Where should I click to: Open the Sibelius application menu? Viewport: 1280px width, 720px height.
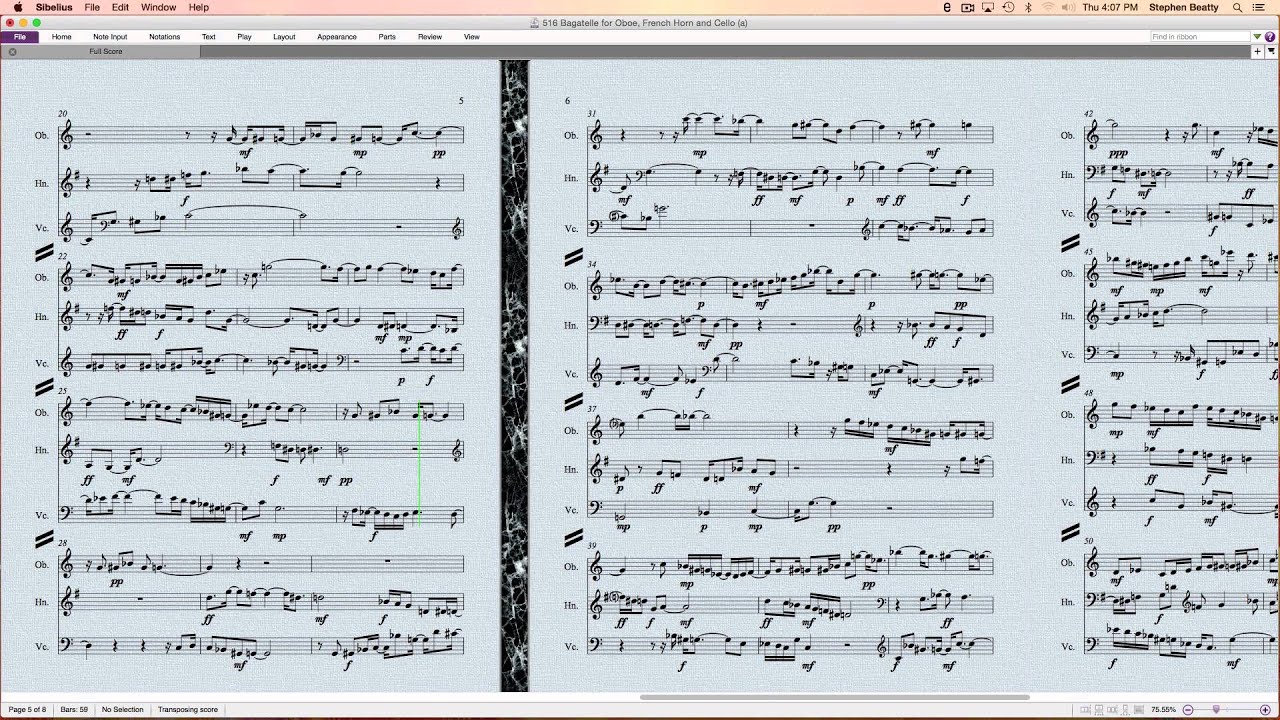(x=53, y=8)
